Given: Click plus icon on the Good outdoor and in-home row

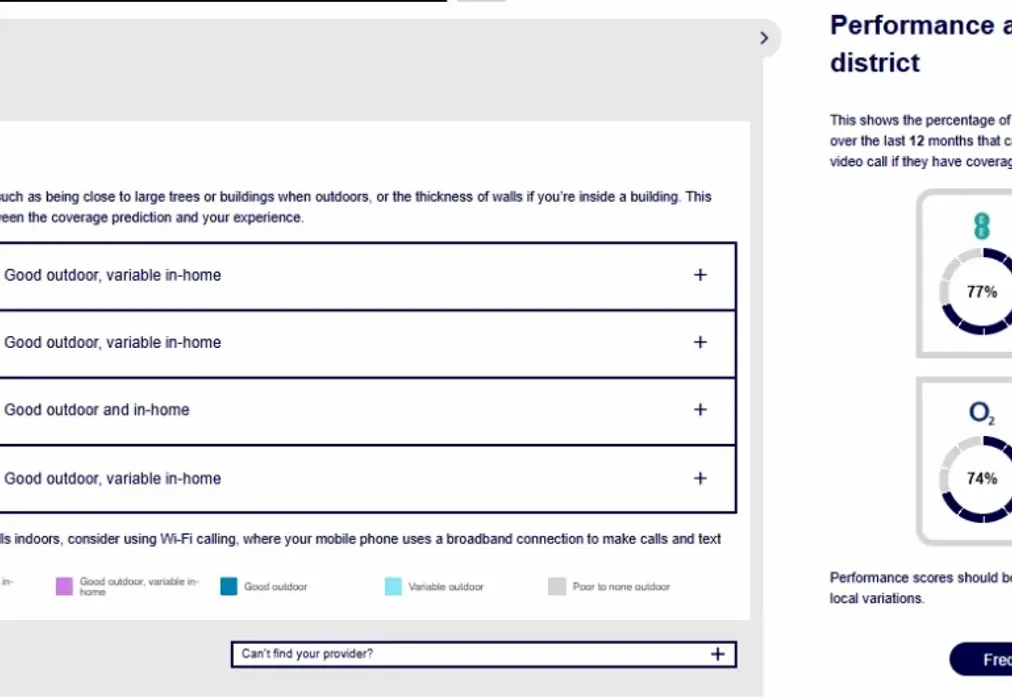Looking at the screenshot, I should coord(700,410).
